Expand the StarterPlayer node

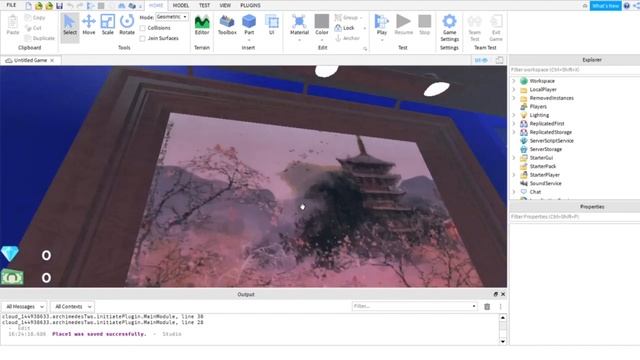pos(514,175)
